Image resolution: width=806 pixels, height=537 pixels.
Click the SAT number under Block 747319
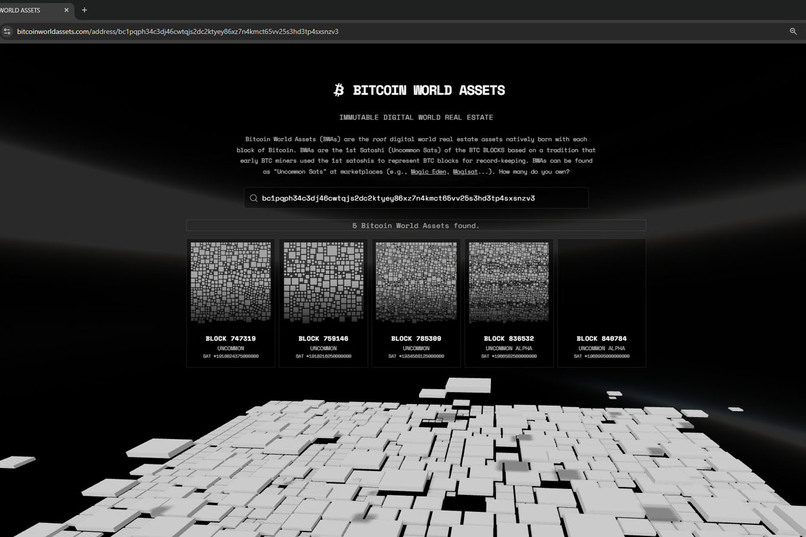pos(231,356)
